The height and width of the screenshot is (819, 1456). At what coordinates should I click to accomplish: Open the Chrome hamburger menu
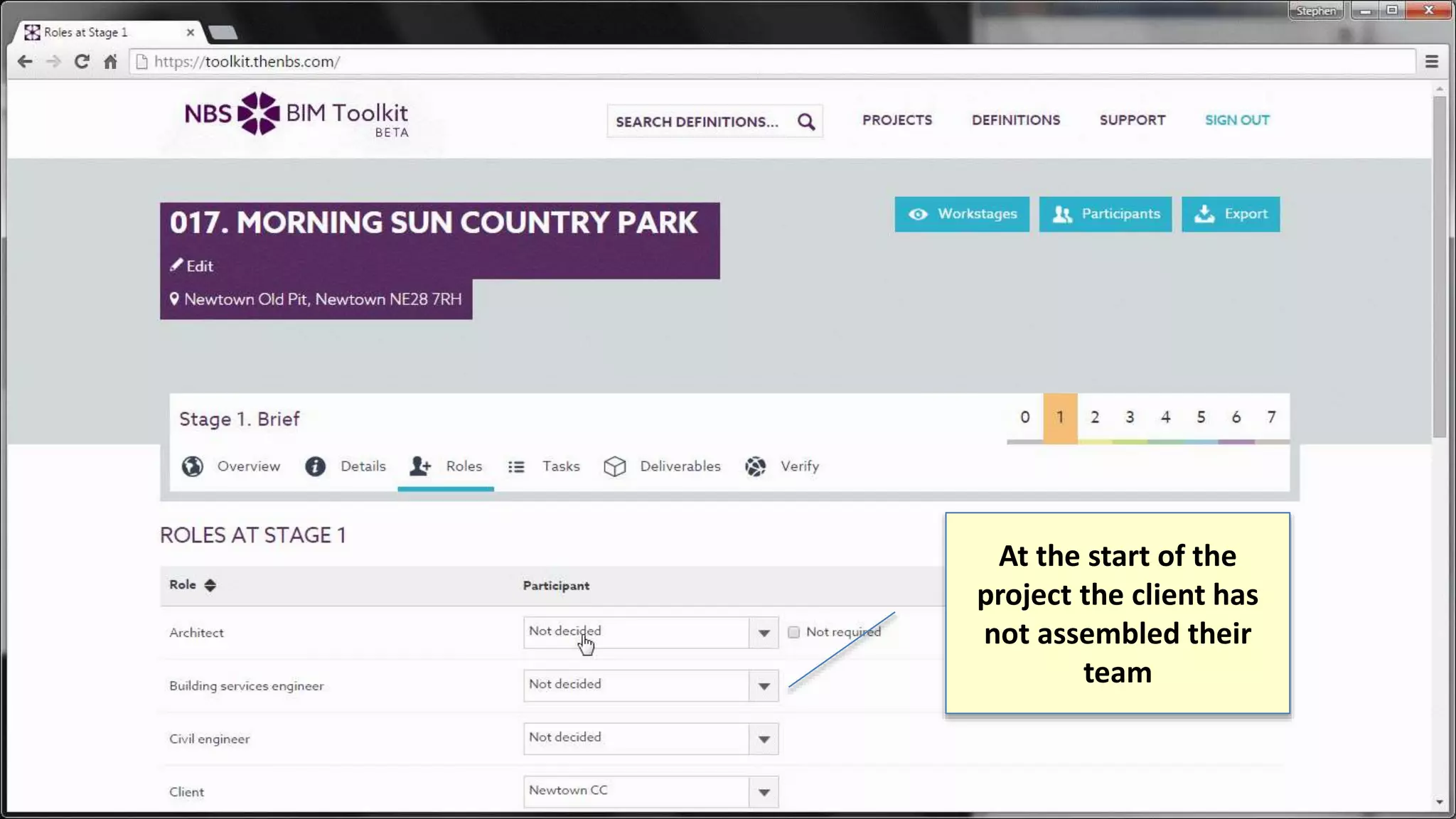[x=1431, y=62]
